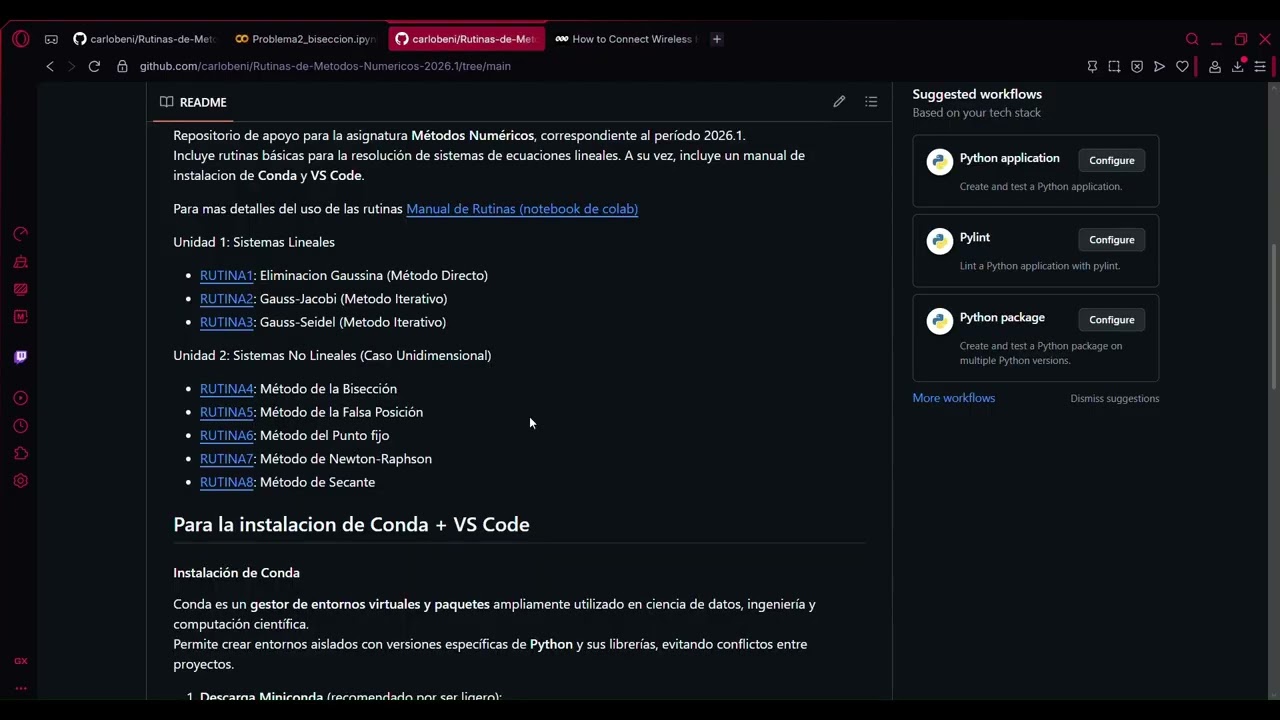Open the sidebar player icon
1280x720 pixels.
point(21,398)
